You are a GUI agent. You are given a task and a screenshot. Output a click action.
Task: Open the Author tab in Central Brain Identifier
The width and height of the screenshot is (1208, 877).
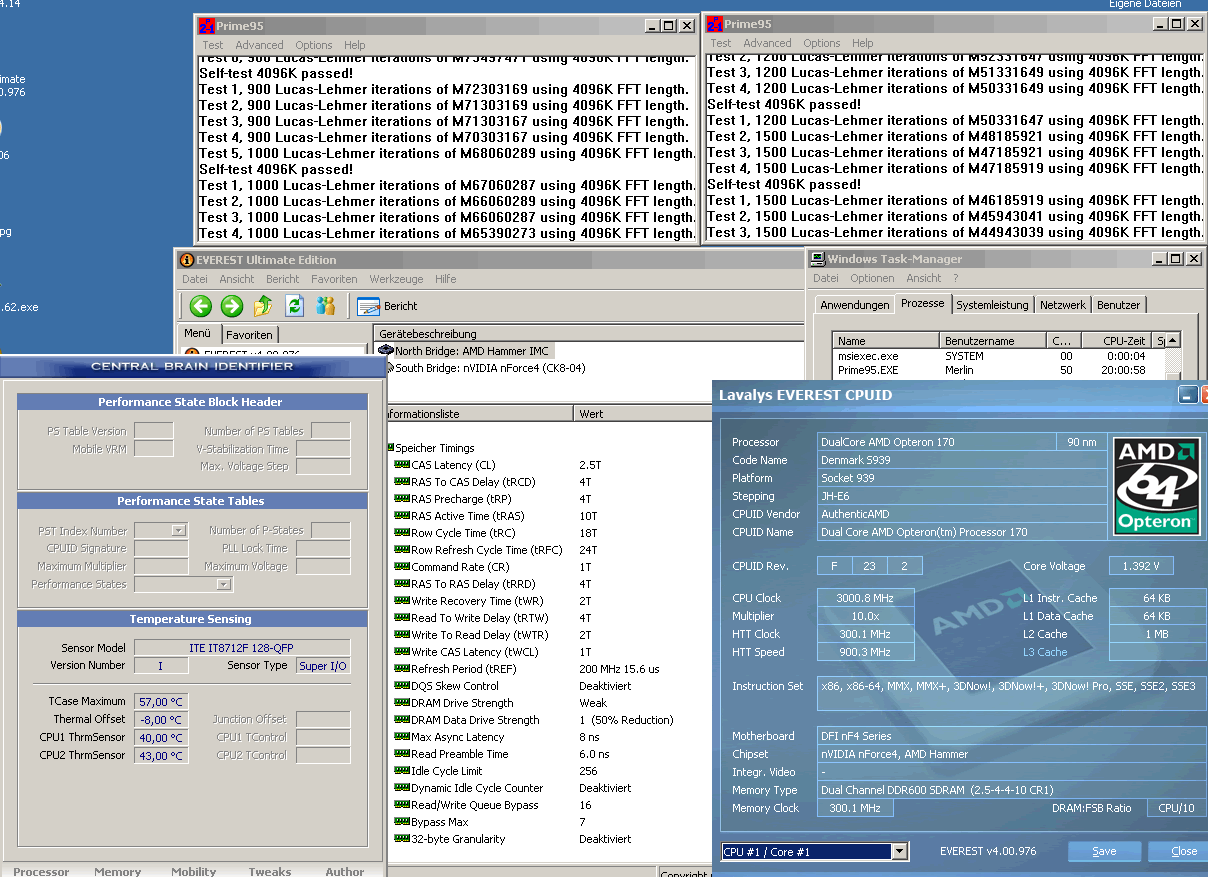coord(345,871)
